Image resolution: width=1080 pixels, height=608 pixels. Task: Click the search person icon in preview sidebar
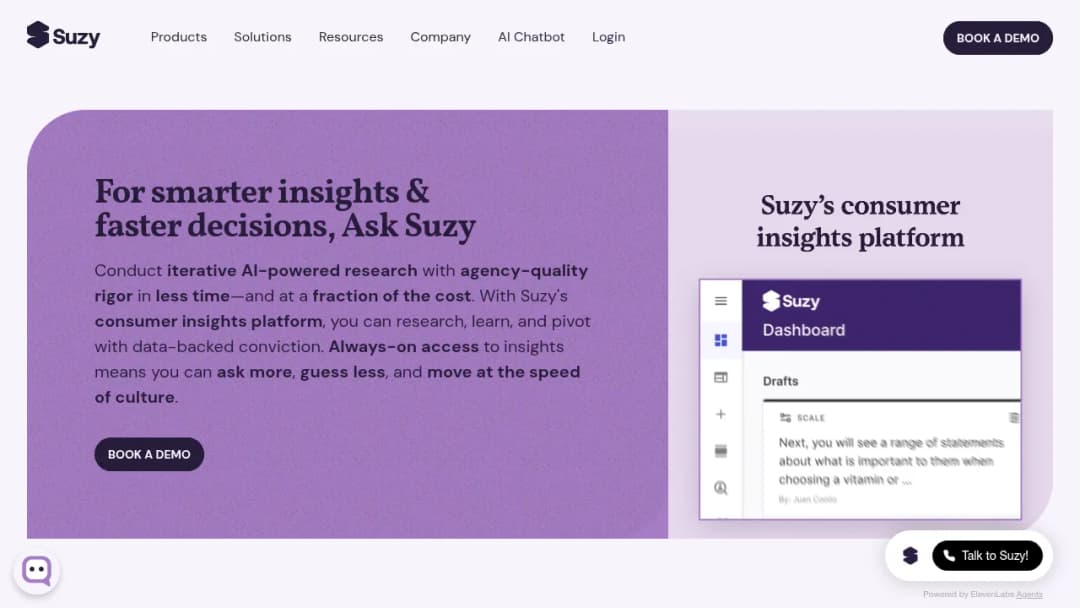coord(720,488)
